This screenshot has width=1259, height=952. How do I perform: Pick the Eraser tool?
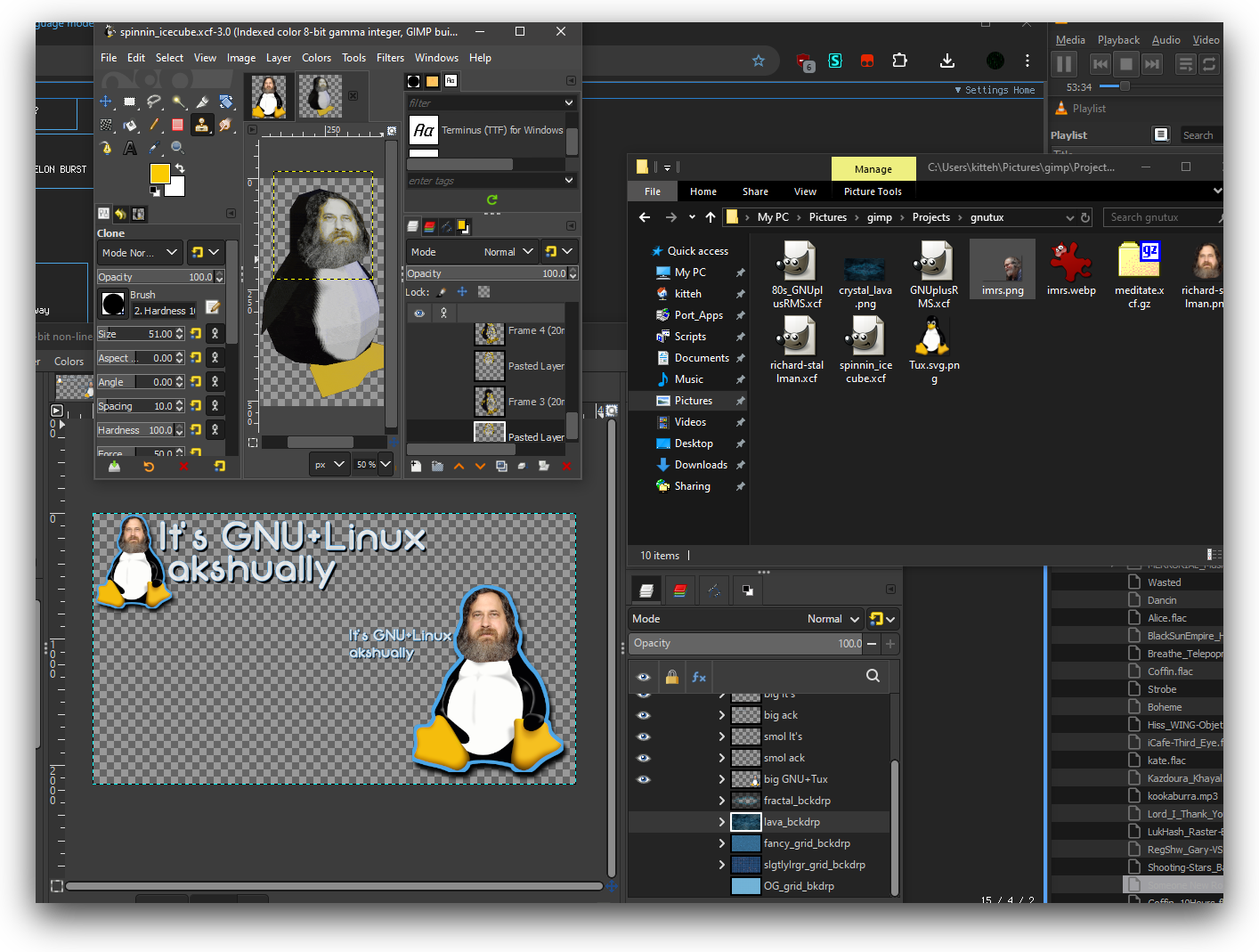(x=178, y=125)
